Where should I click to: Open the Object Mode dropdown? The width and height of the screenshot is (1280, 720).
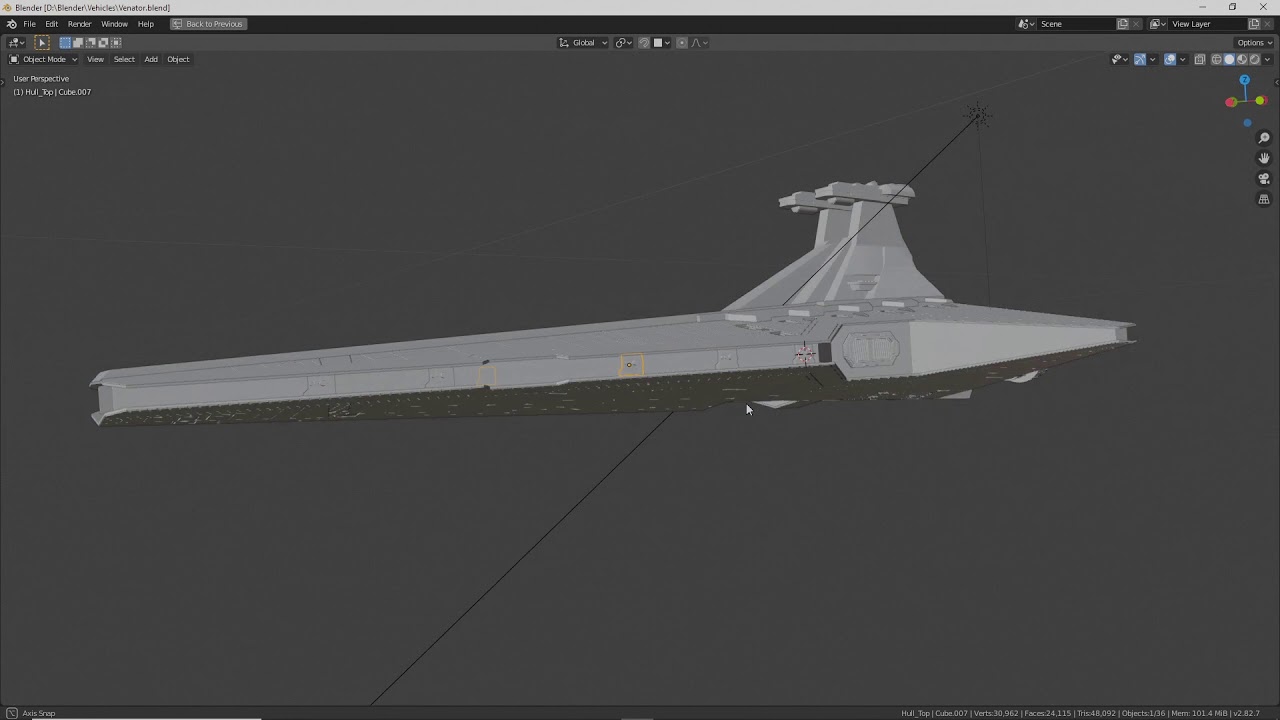[x=43, y=59]
